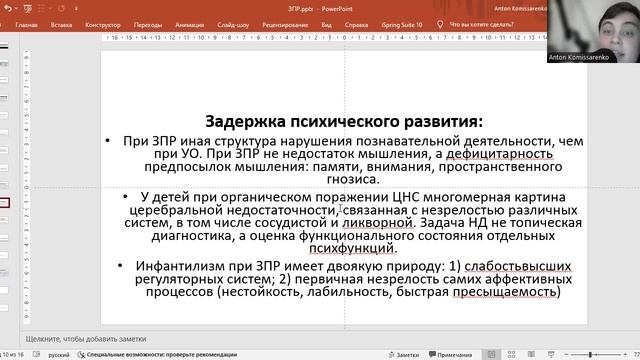Start Slide Show from status bar icon
The image size is (640, 360).
point(551,354)
